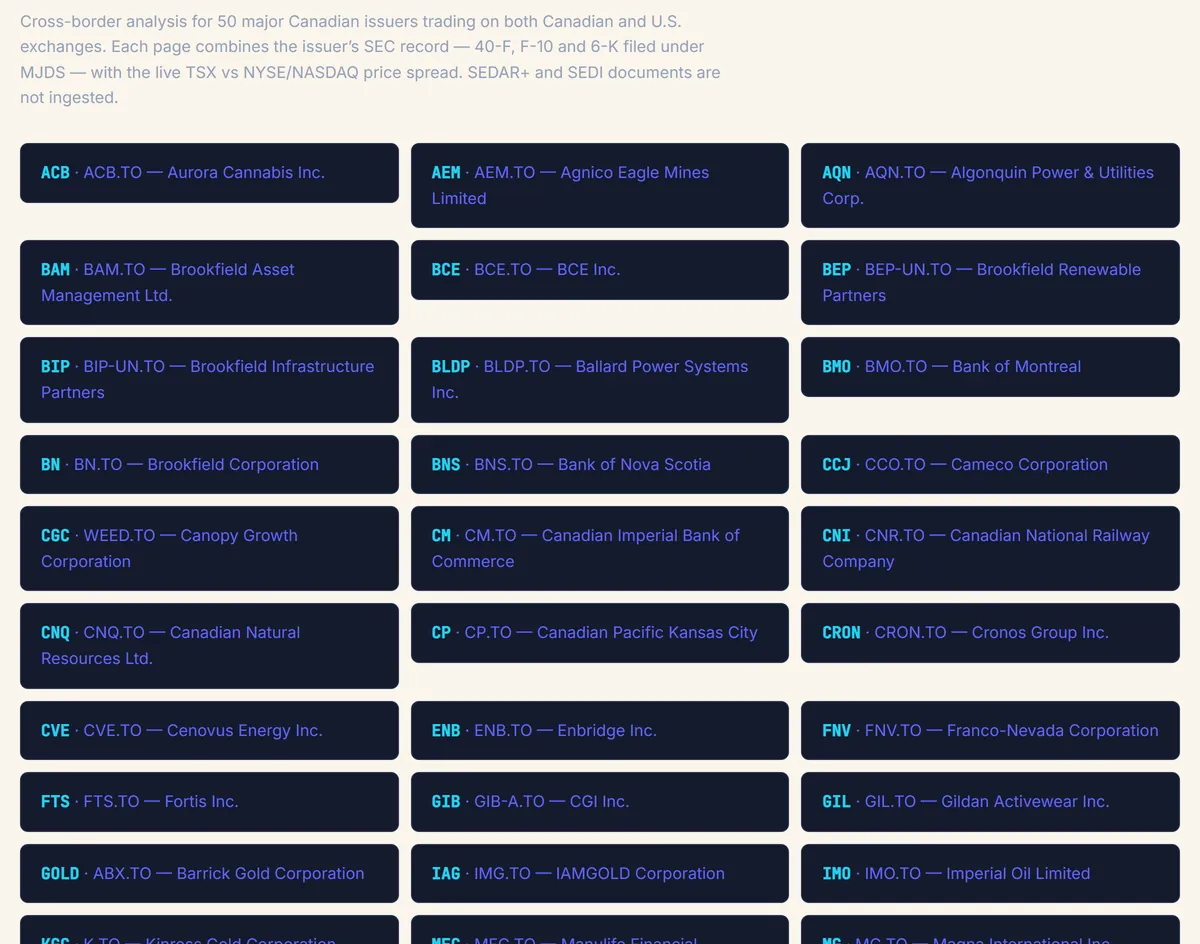Open the Brookfield Corporation BN card
Viewport: 1200px width, 944px height.
tap(209, 464)
